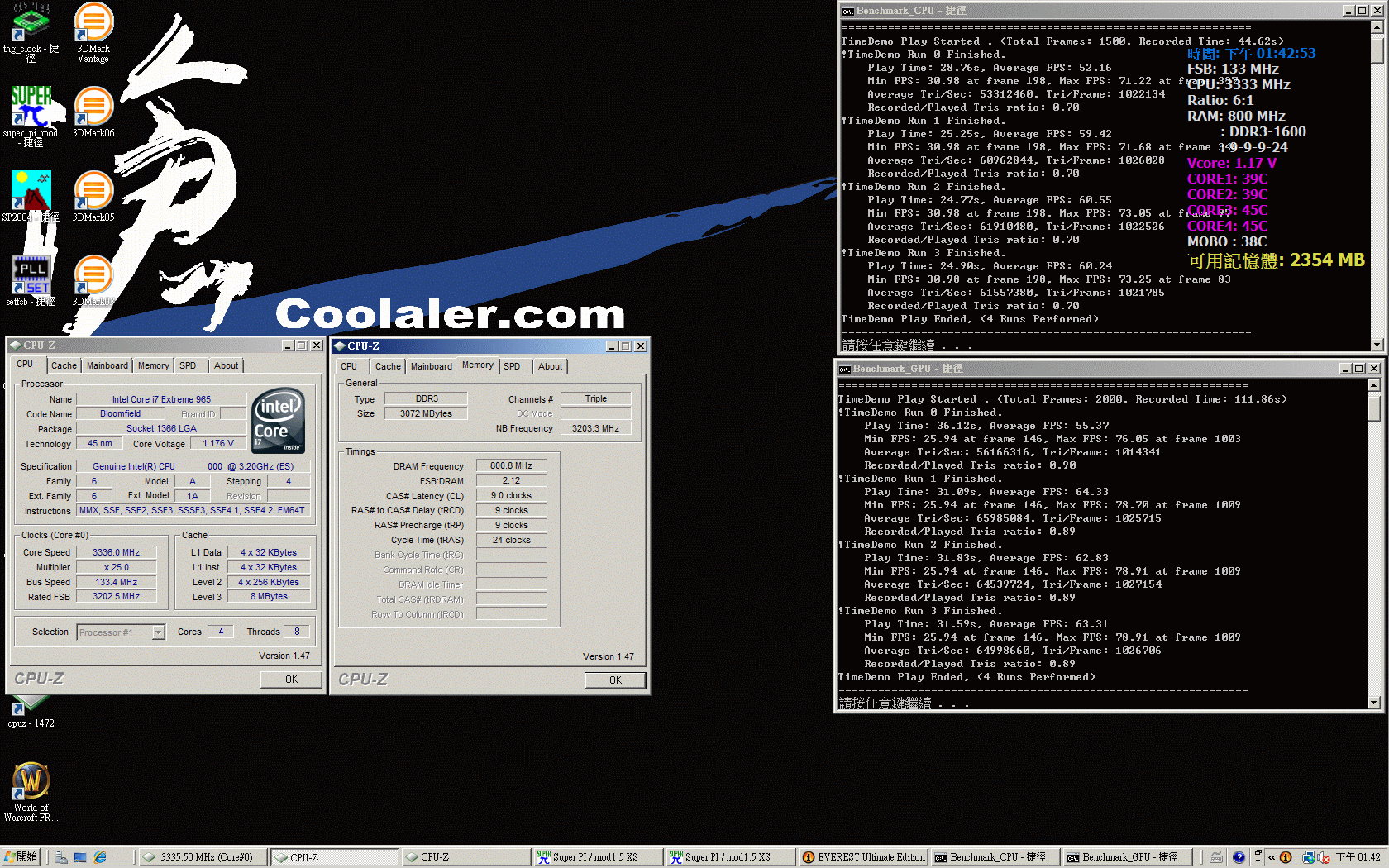Switch to first Super PI / mod1.5 XS taskbar button
The height and width of the screenshot is (868, 1389).
[x=599, y=857]
